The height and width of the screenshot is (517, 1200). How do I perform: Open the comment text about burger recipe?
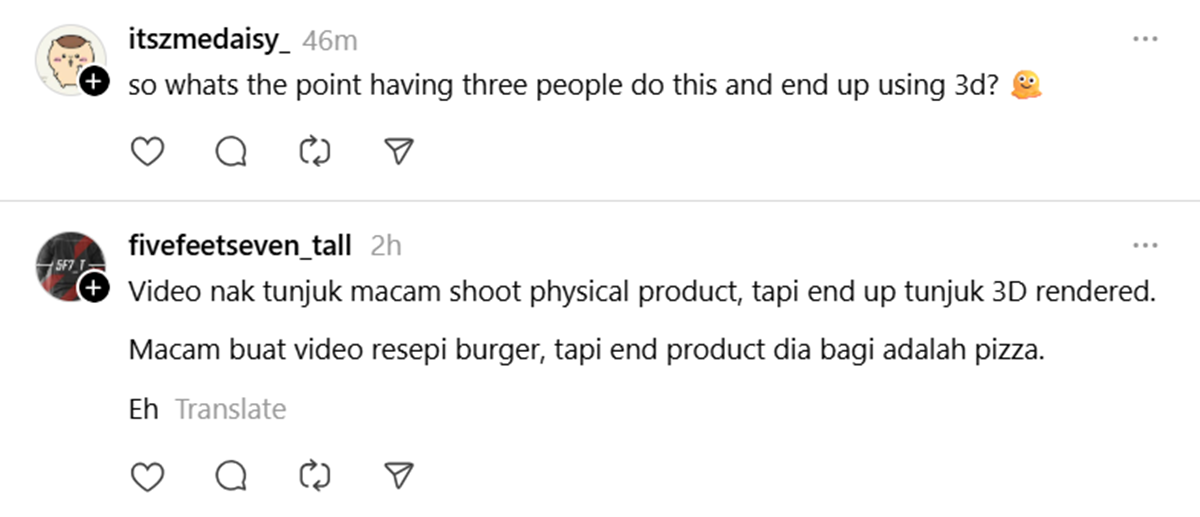587,352
